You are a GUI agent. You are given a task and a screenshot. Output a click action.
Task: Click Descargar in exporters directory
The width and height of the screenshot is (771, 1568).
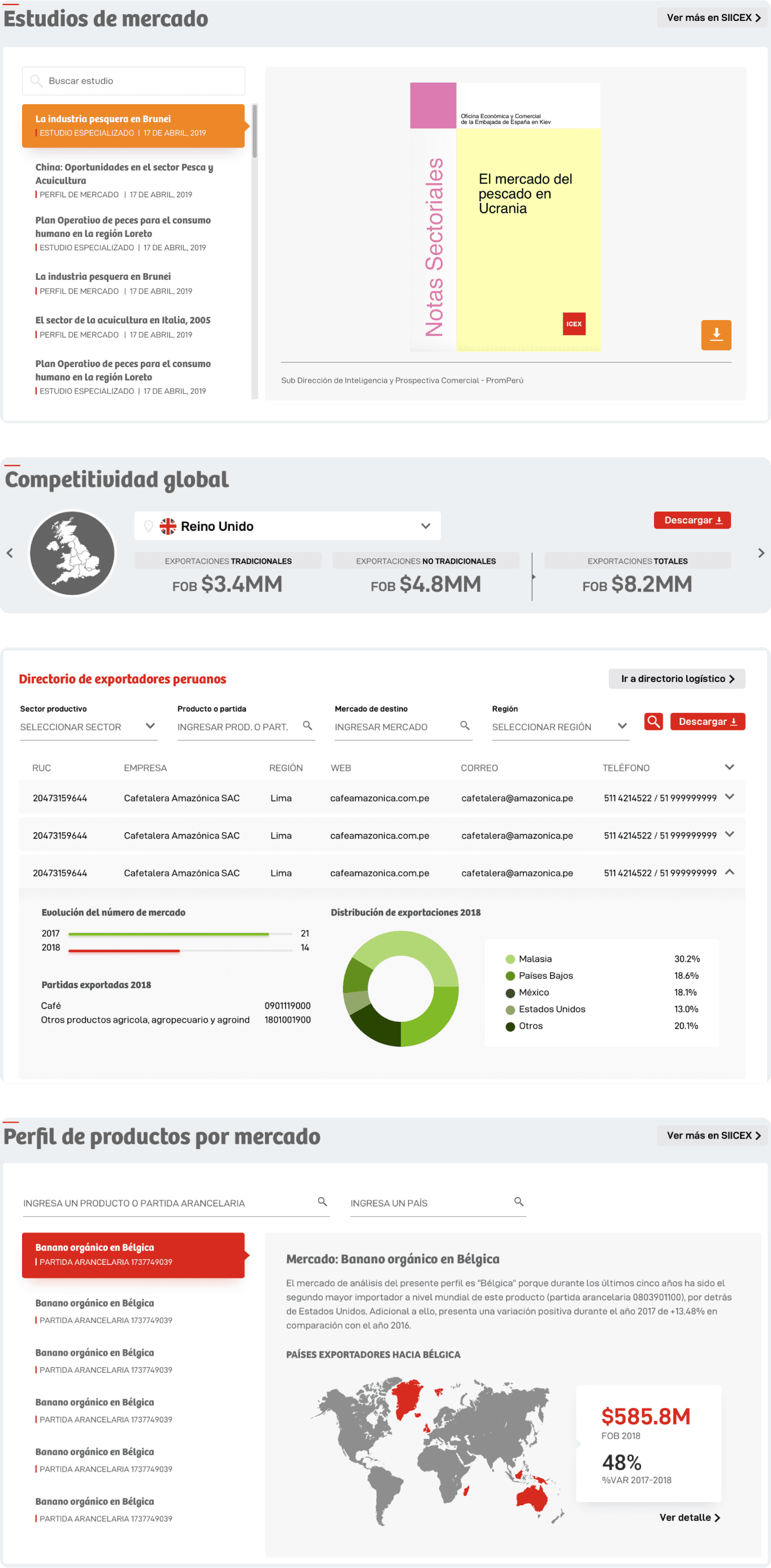[707, 722]
